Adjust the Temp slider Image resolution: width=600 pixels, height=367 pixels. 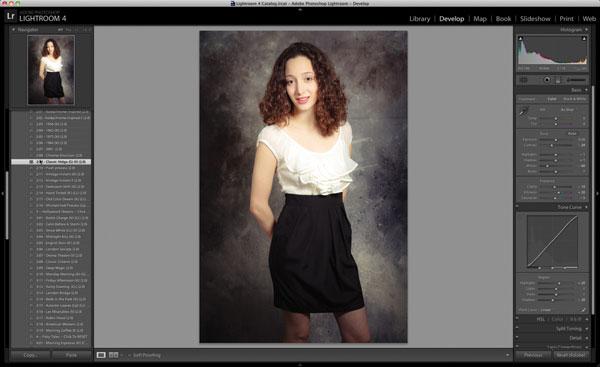[556, 119]
